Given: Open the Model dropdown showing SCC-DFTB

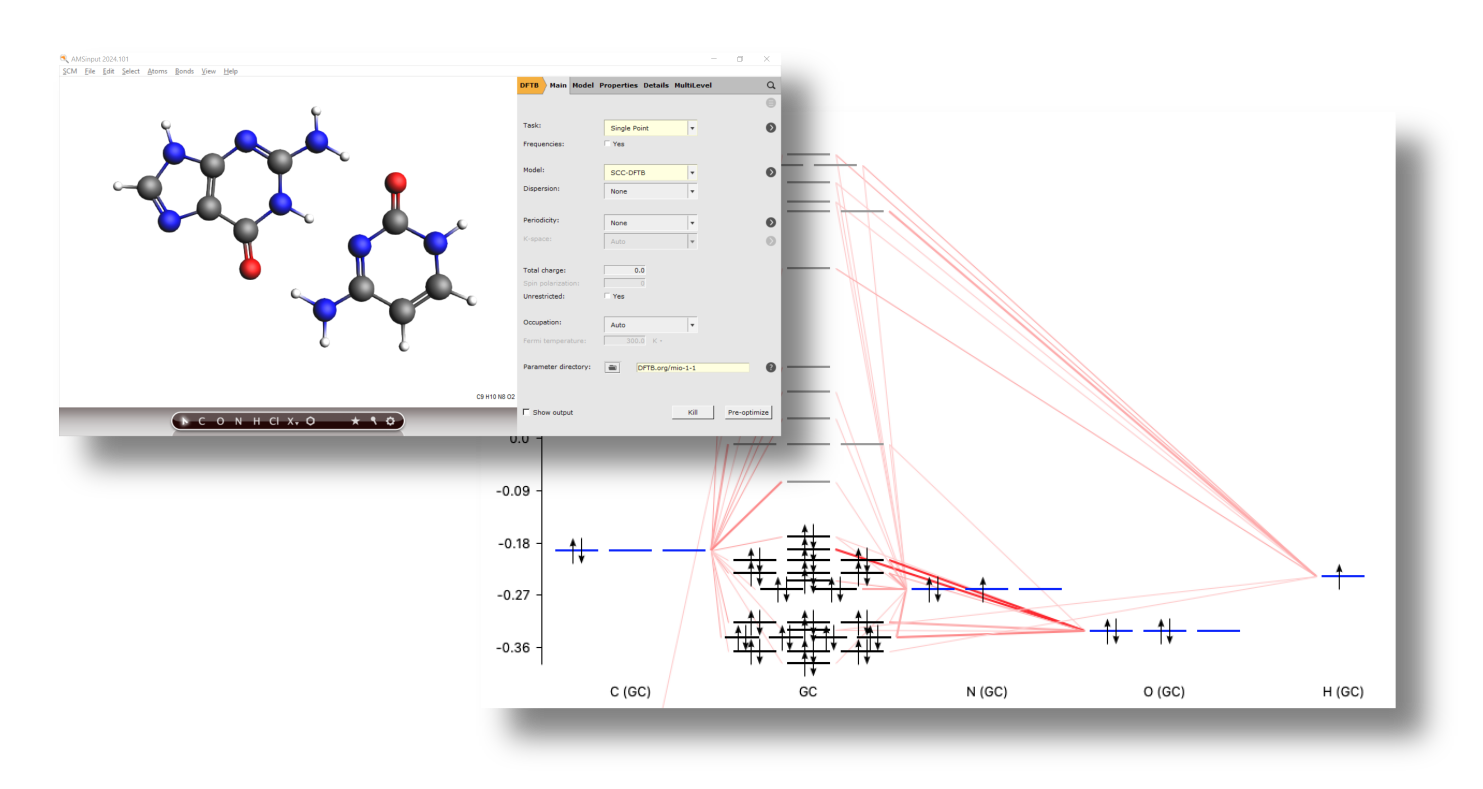Looking at the screenshot, I should [651, 172].
